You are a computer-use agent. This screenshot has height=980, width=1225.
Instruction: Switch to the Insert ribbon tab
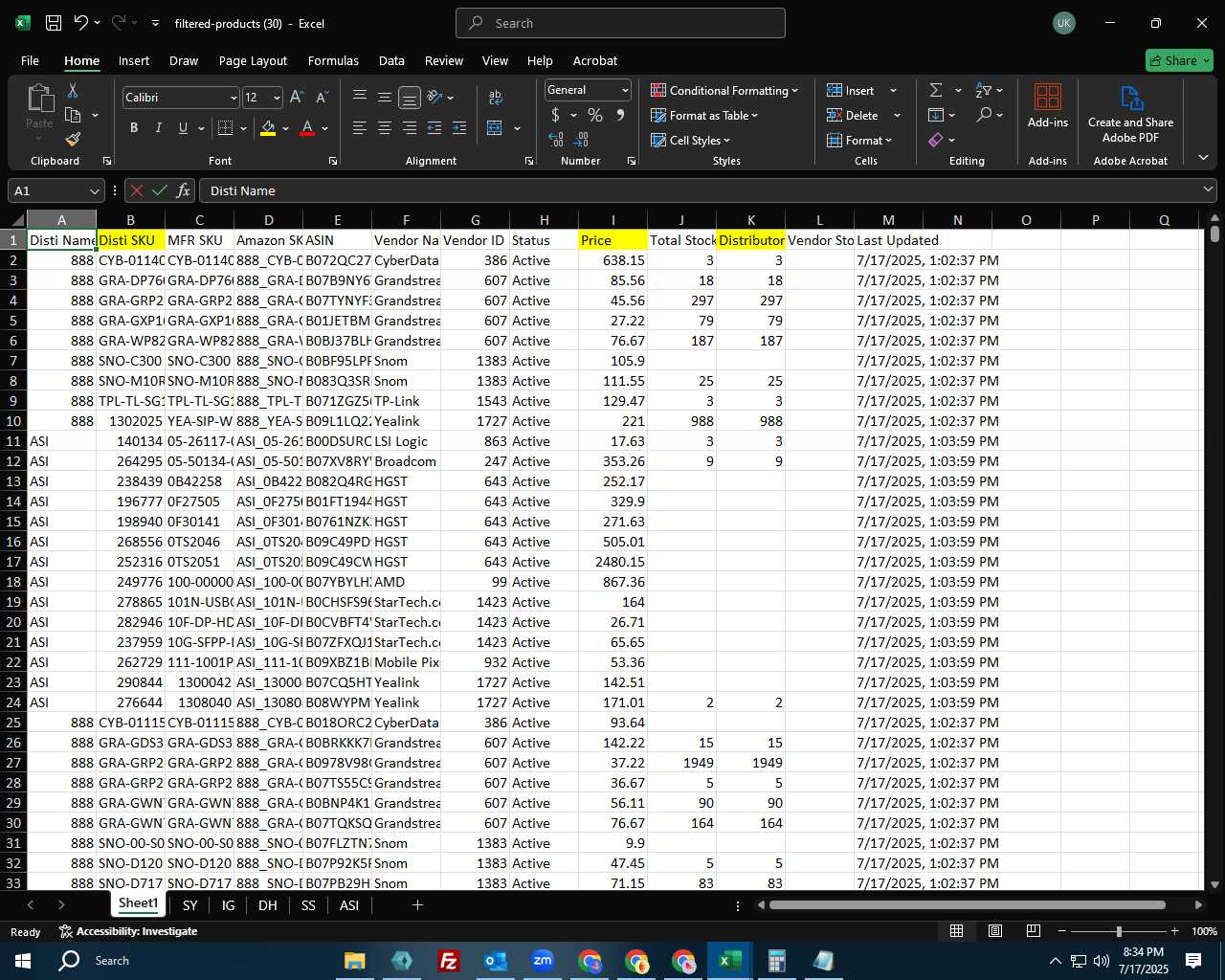(x=134, y=60)
